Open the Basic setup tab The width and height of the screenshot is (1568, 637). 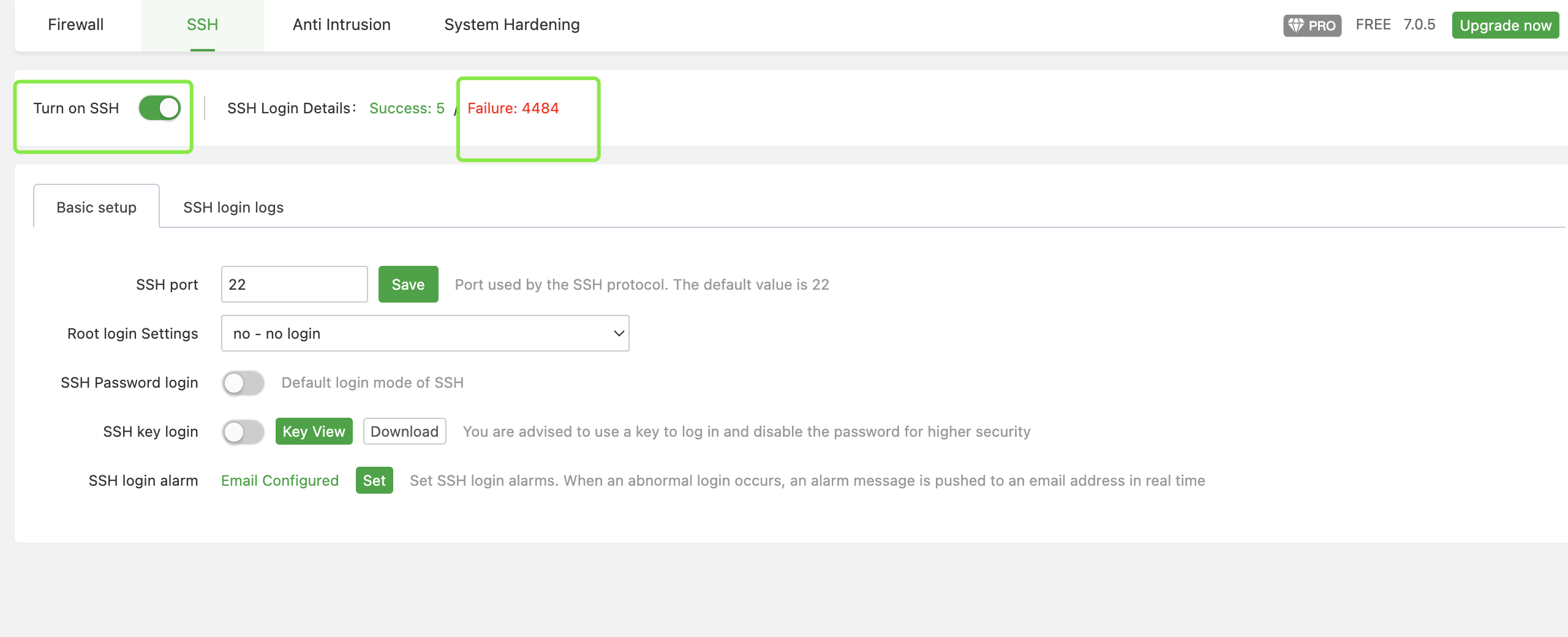96,207
